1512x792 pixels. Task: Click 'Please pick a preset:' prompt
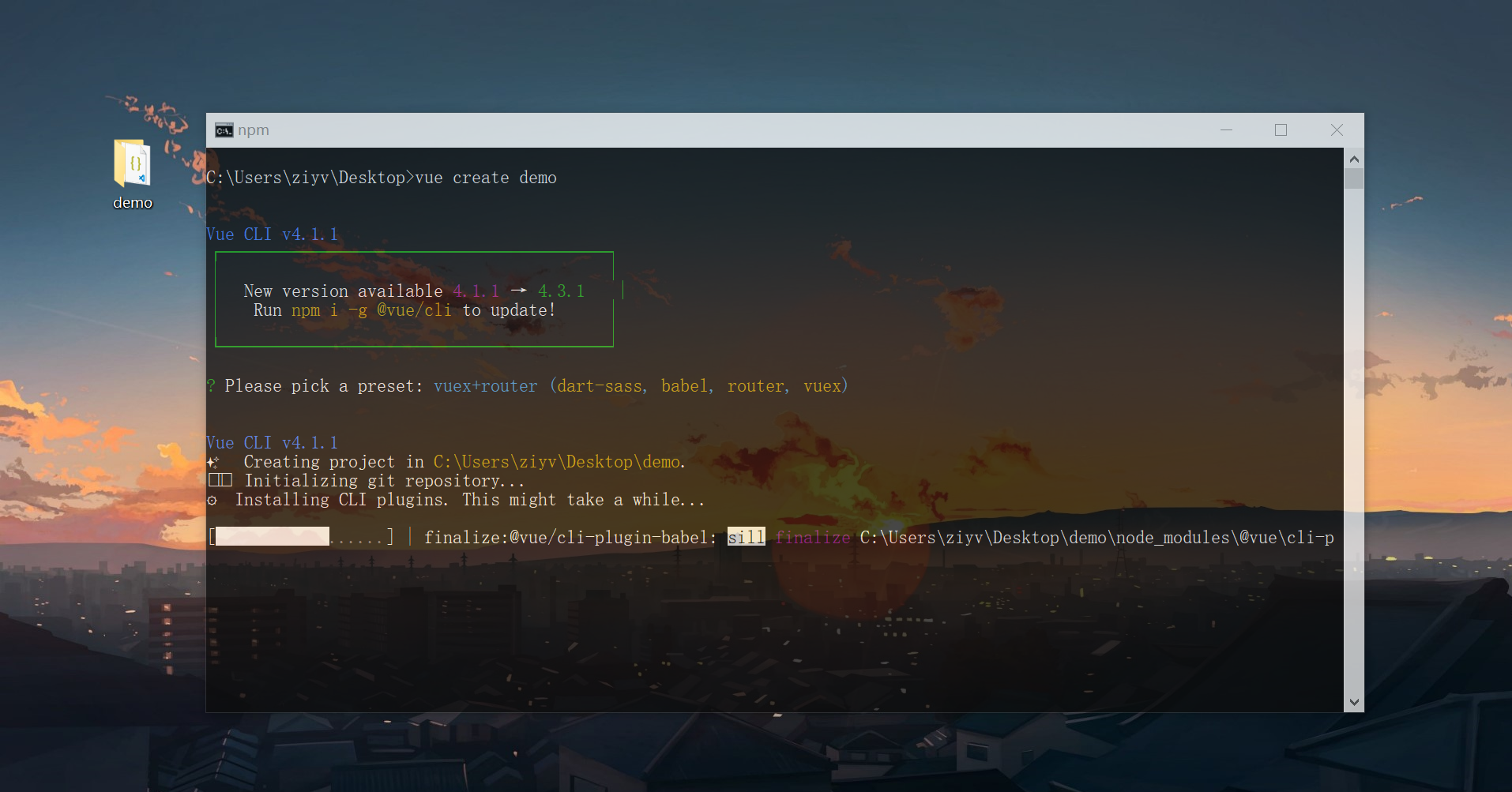coord(323,386)
